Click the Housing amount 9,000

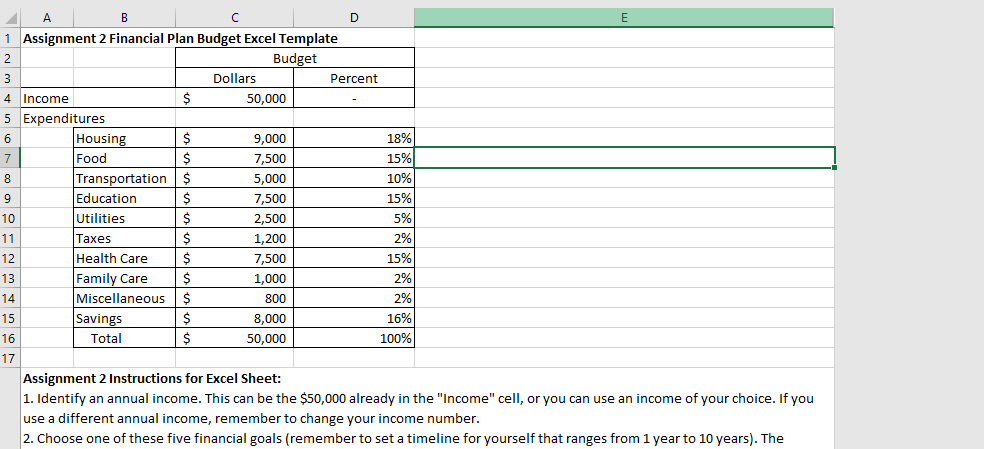coord(234,139)
